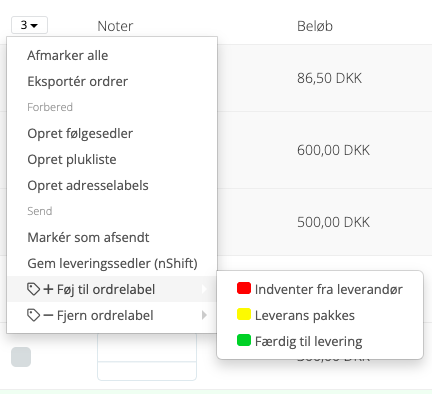
Task: Click the 500,00 DKK amount
Action: click(x=333, y=222)
